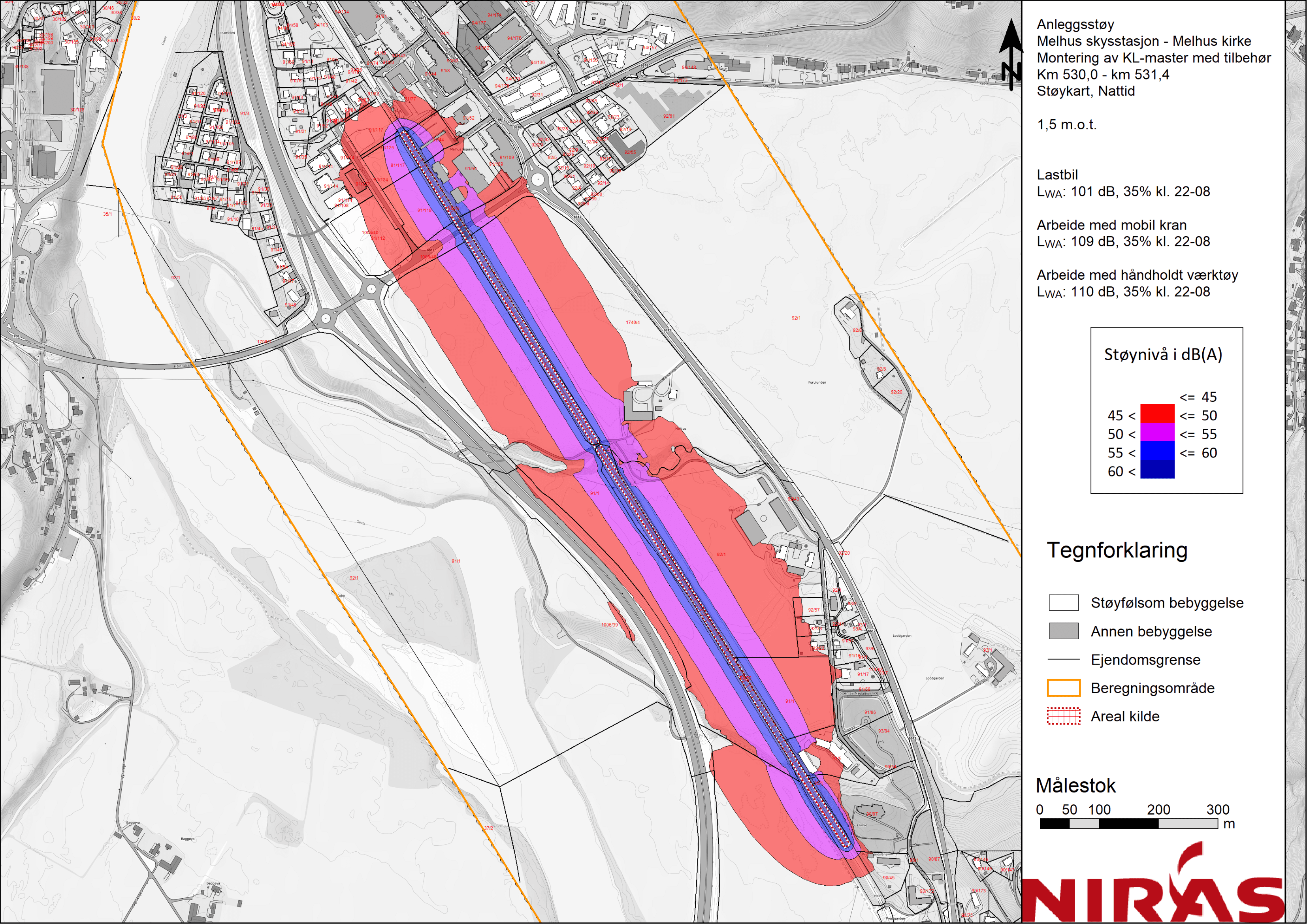Image resolution: width=1307 pixels, height=924 pixels.
Task: Click the Ejendomsgrense line symbol
Action: 1063,659
